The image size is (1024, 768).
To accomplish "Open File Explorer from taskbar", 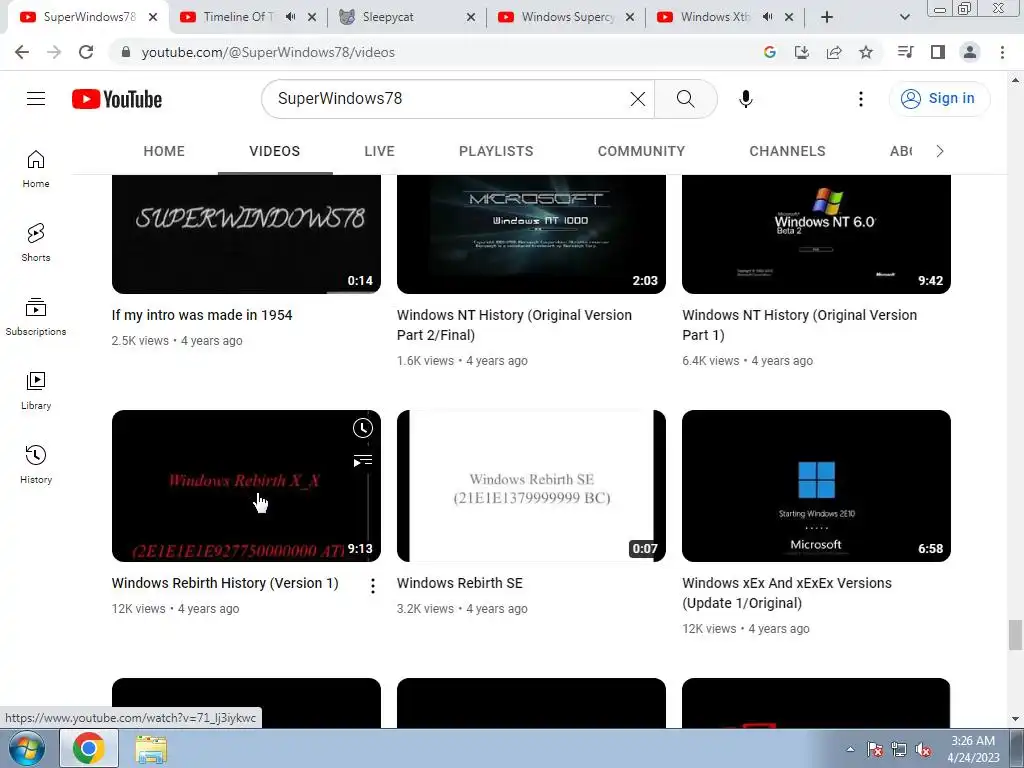I will coord(151,749).
